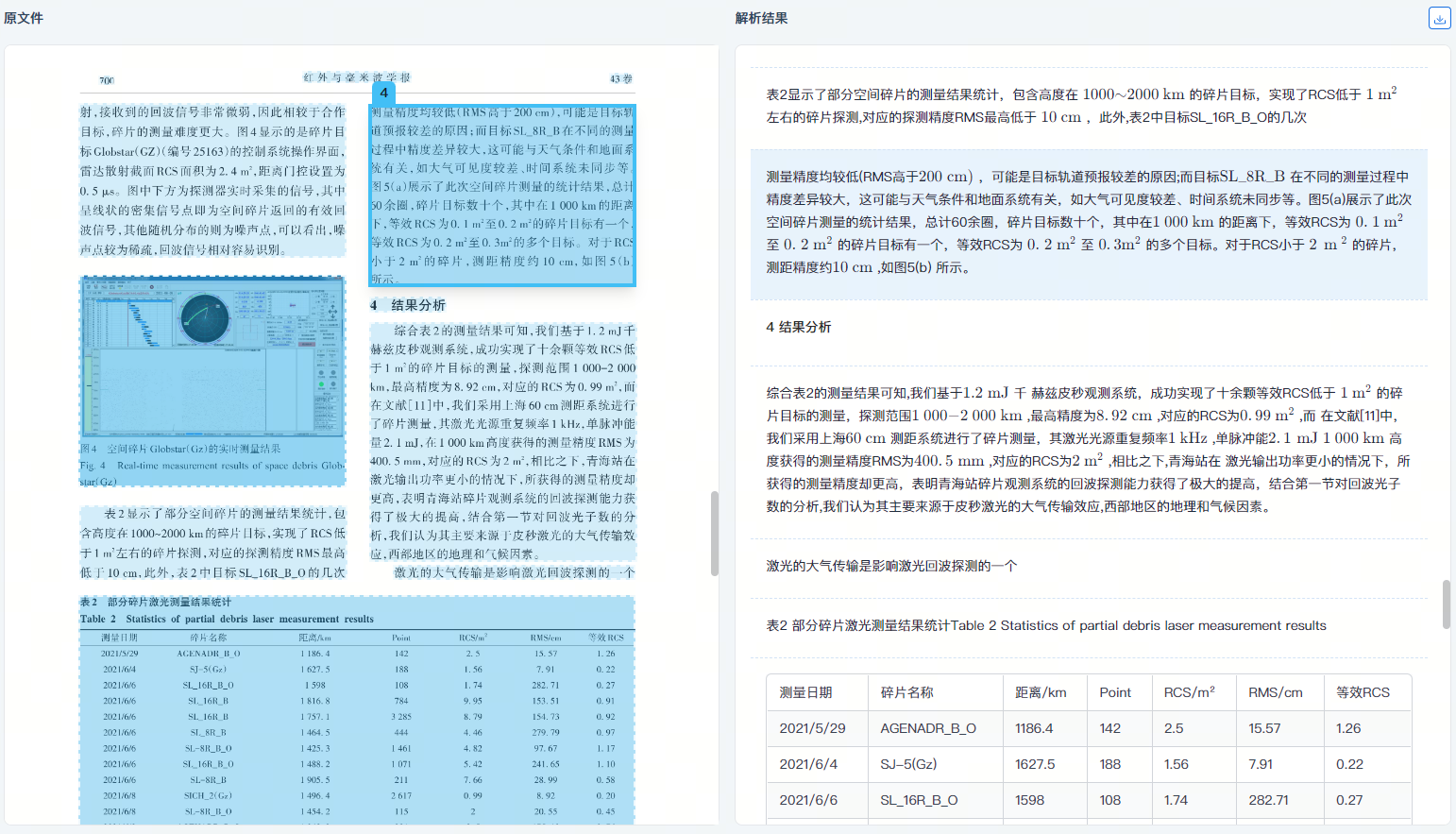Screen dimensions: 1456x834
Task: Click the Table 2 caption in parsed results
Action: pos(1046,625)
